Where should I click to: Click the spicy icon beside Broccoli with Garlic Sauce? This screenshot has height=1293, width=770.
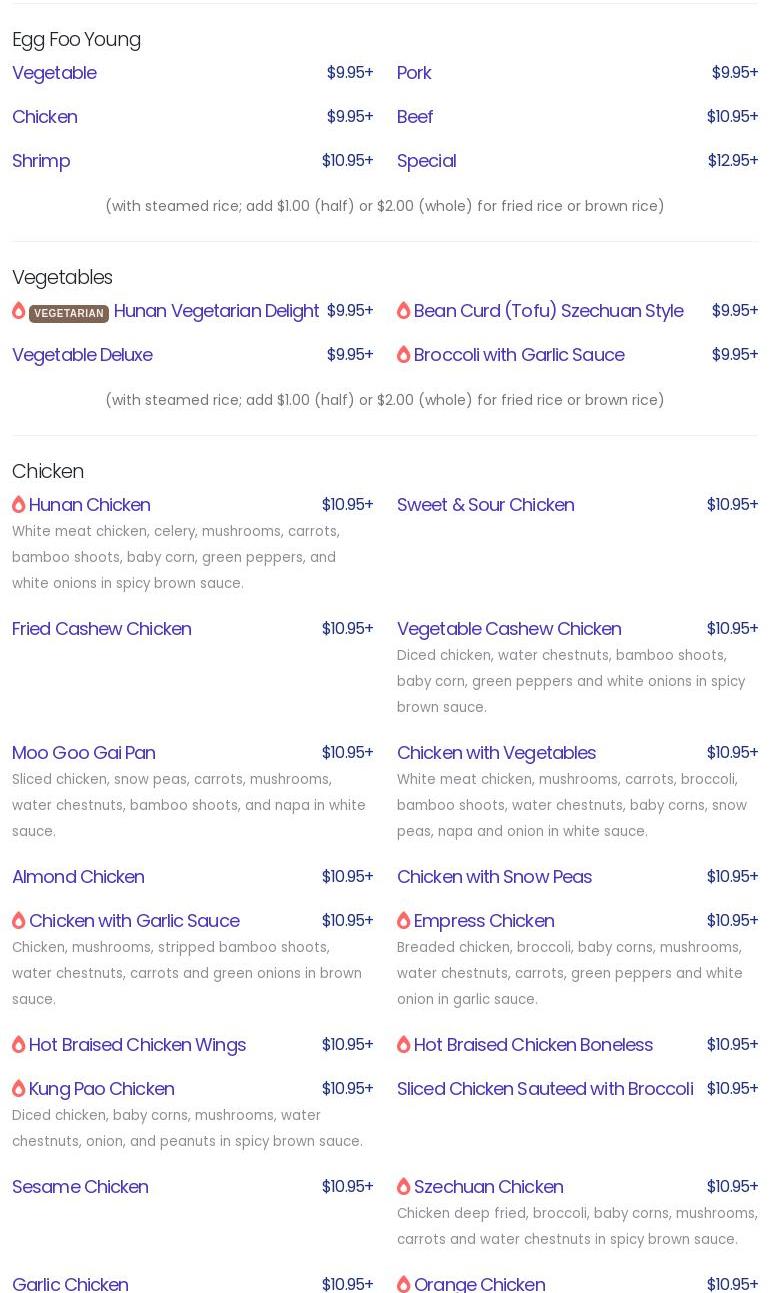pos(404,355)
